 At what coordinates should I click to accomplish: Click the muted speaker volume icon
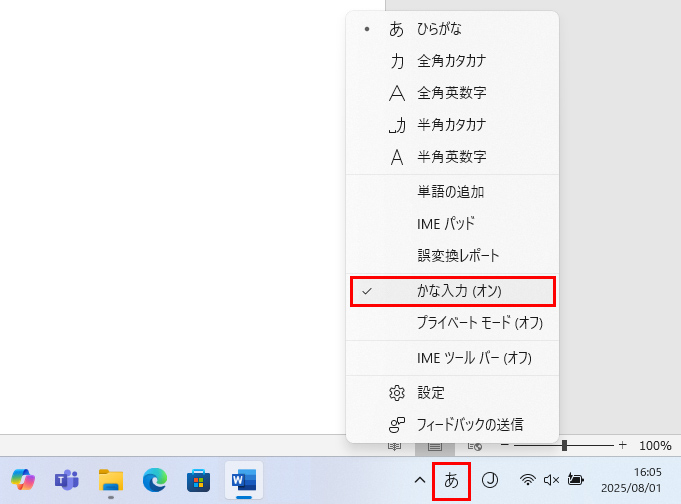pyautogui.click(x=551, y=480)
